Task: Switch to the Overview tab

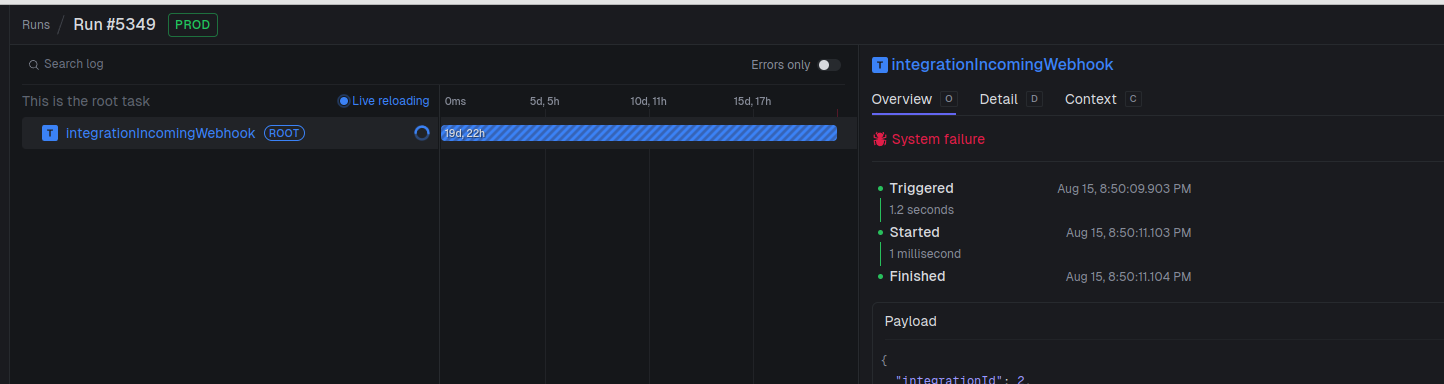Action: click(x=914, y=99)
